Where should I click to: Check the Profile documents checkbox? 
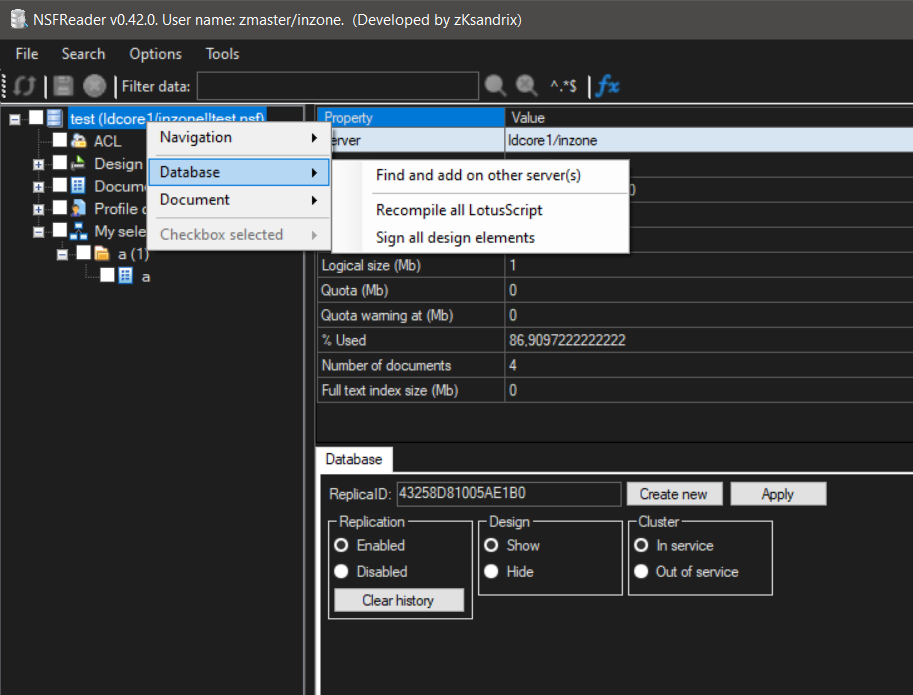[60, 208]
